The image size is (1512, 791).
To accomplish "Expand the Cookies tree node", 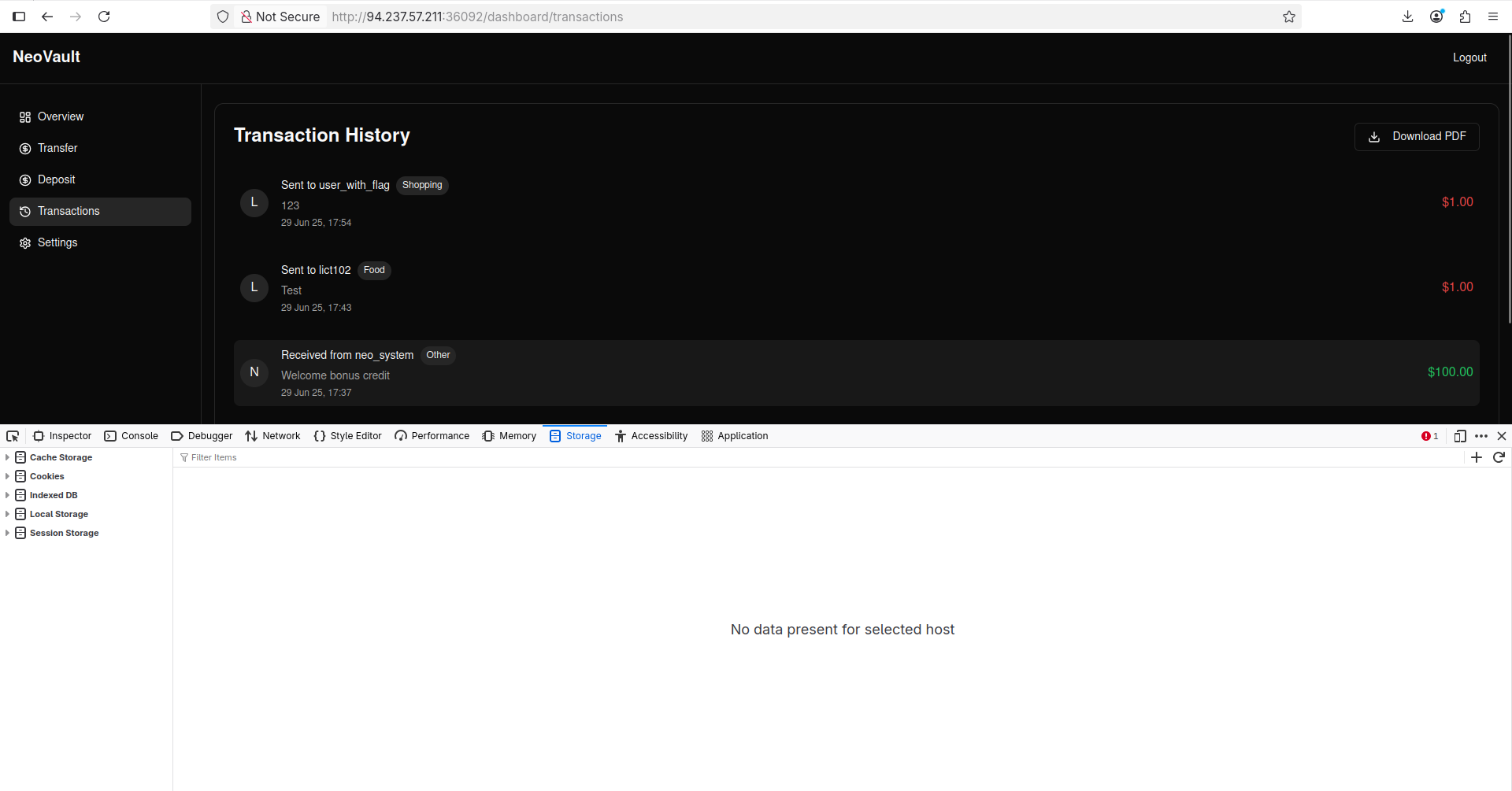I will [7, 476].
